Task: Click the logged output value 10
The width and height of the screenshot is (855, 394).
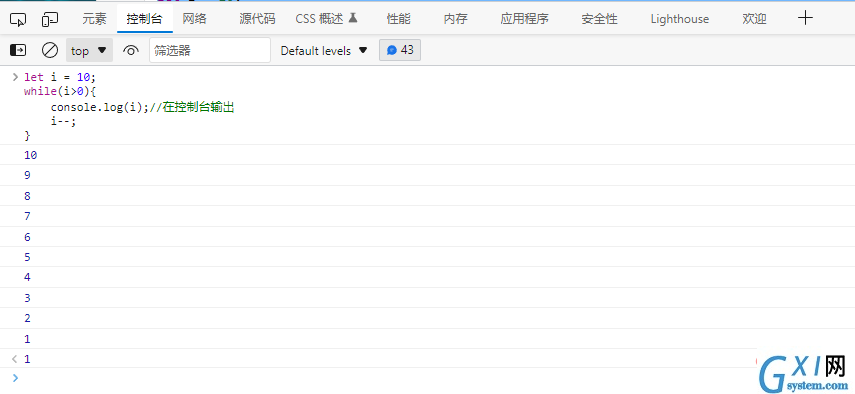Action: [31, 155]
